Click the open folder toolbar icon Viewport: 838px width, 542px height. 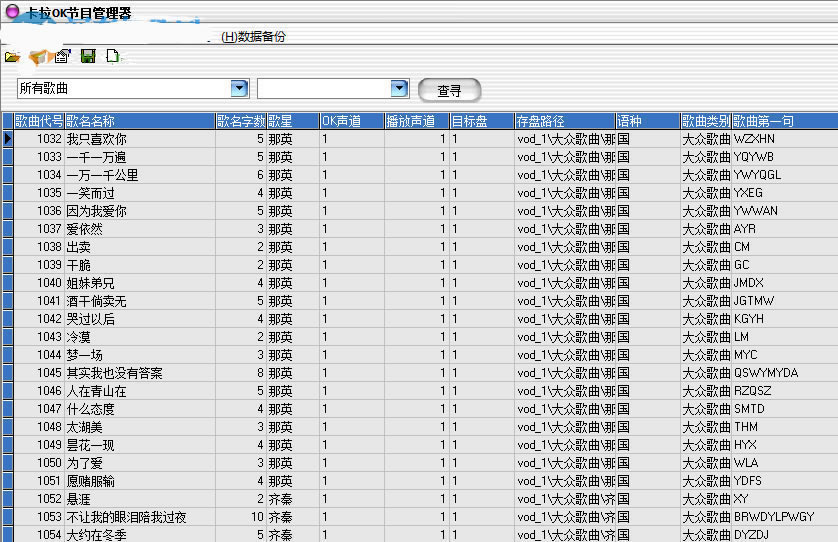click(x=12, y=57)
